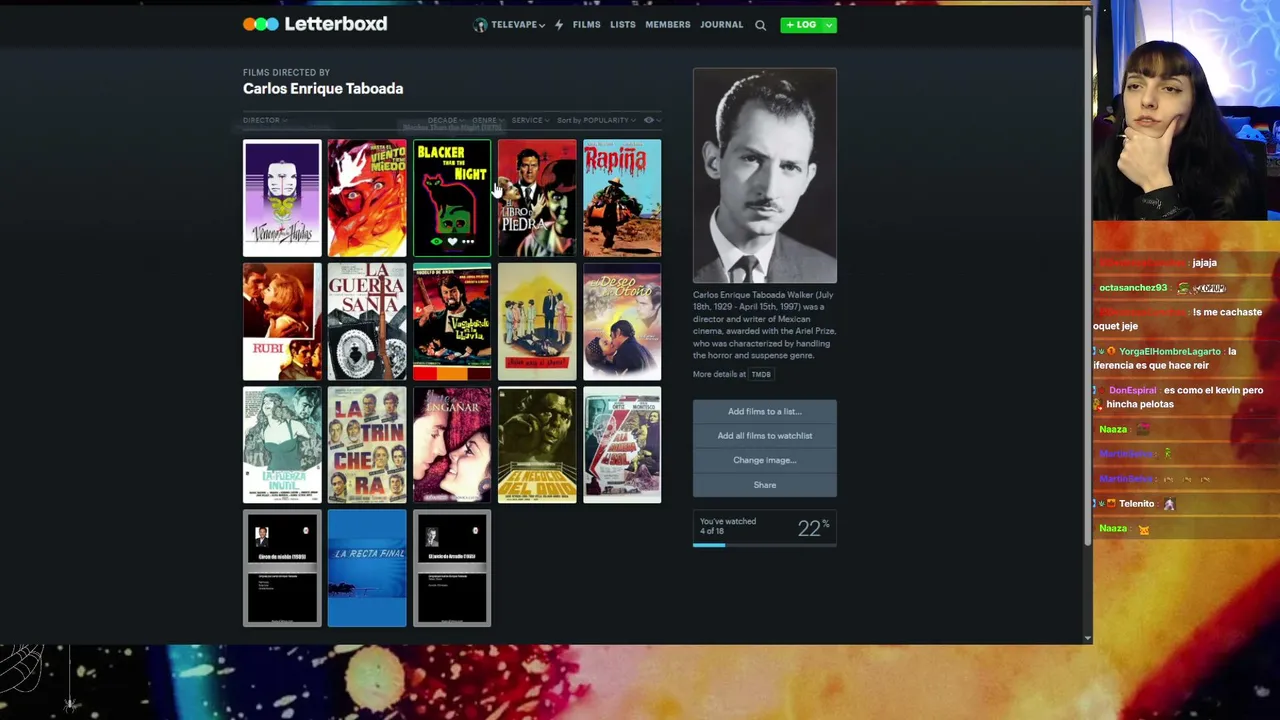Go to the Journal page
Image resolution: width=1280 pixels, height=720 pixels.
722,25
